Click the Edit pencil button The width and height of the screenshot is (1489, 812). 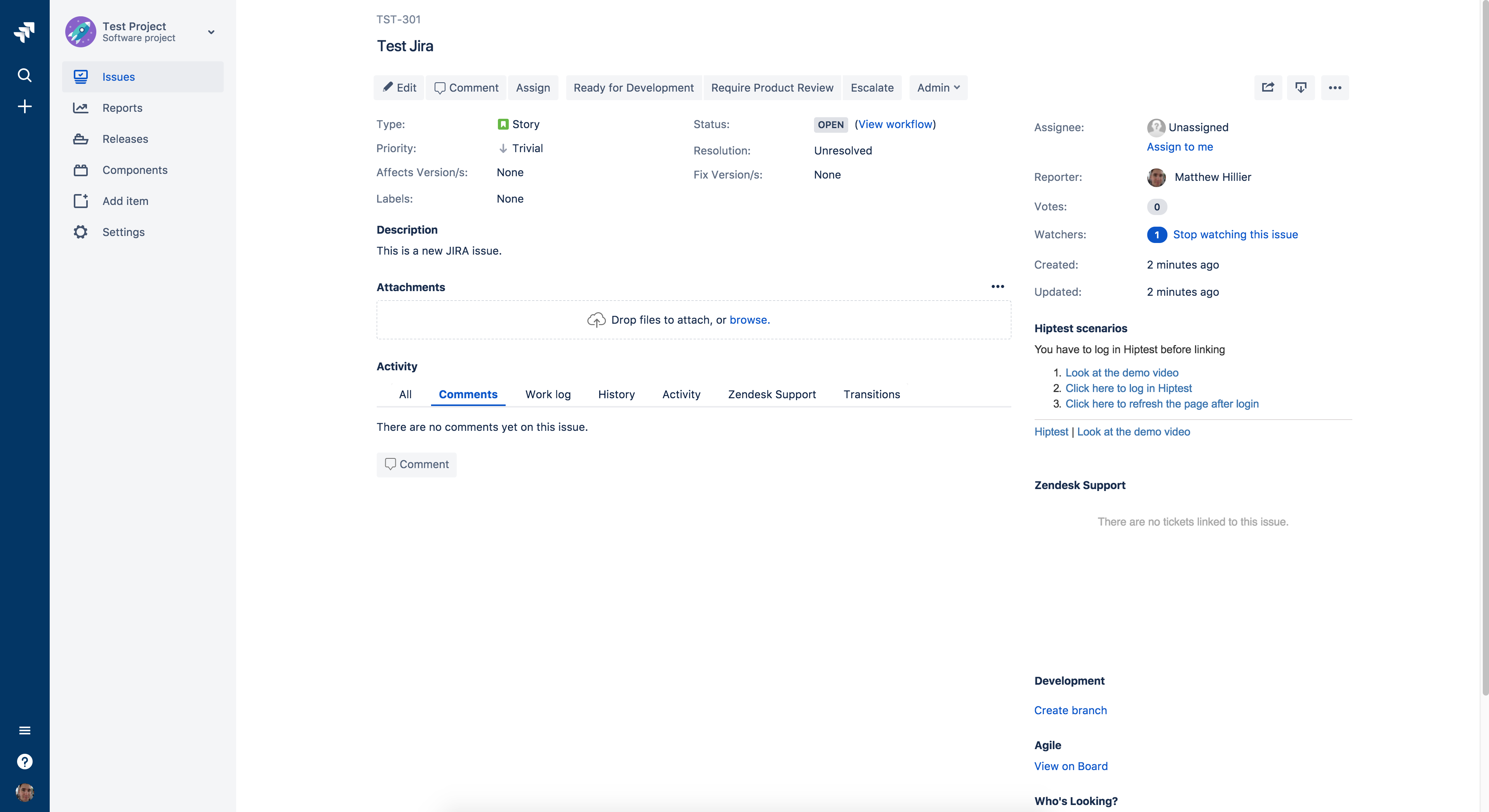399,88
